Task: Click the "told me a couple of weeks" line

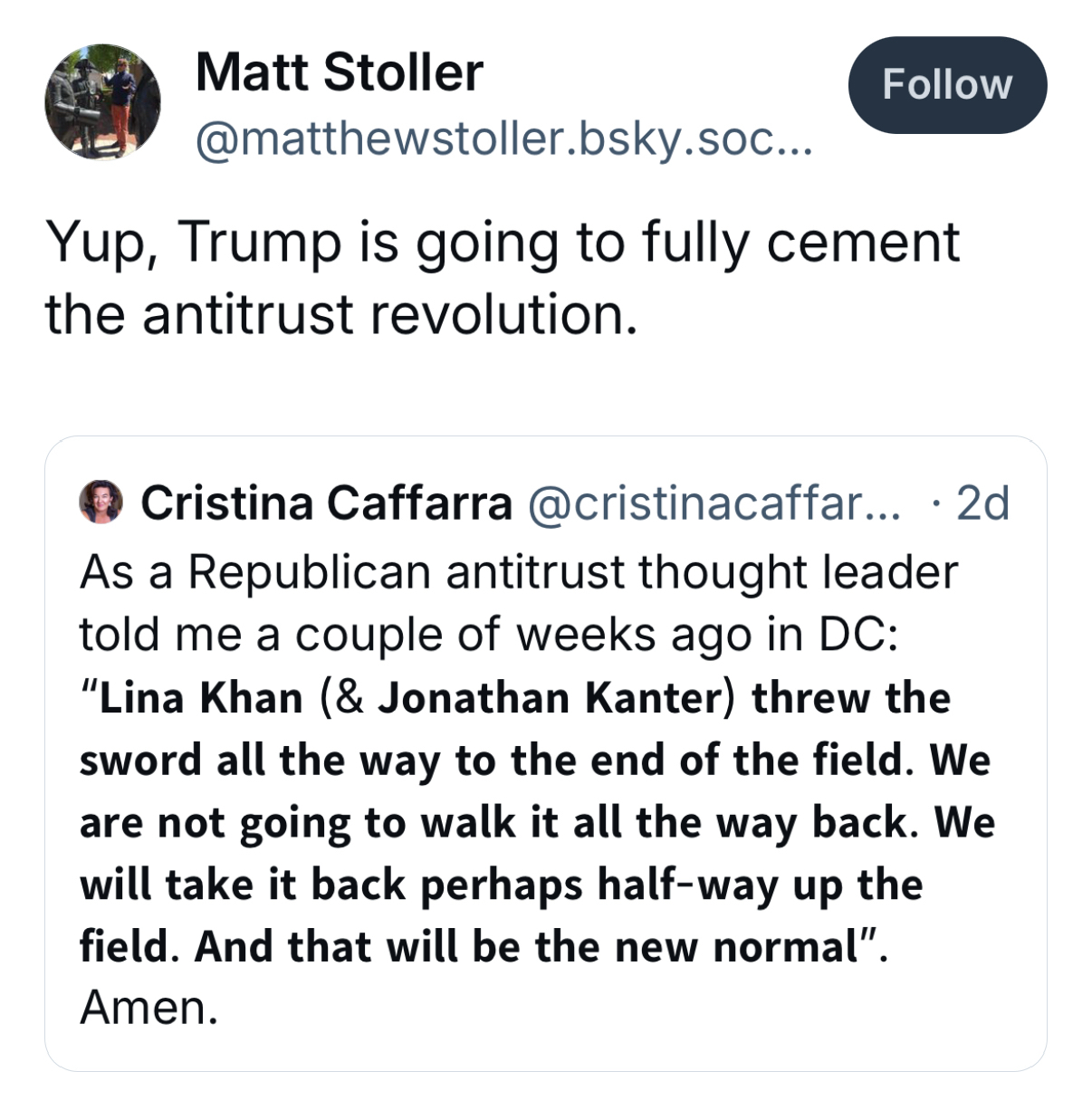Action: (x=488, y=635)
